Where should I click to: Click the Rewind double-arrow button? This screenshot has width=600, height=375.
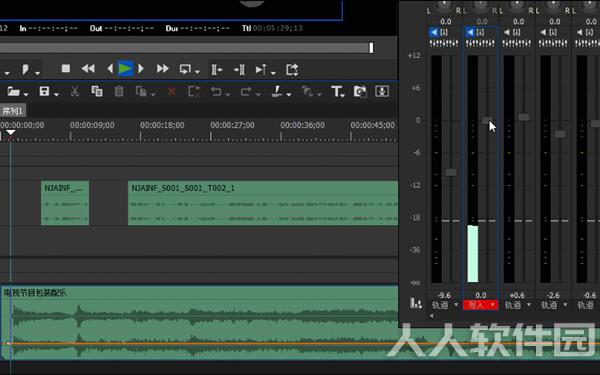point(88,69)
